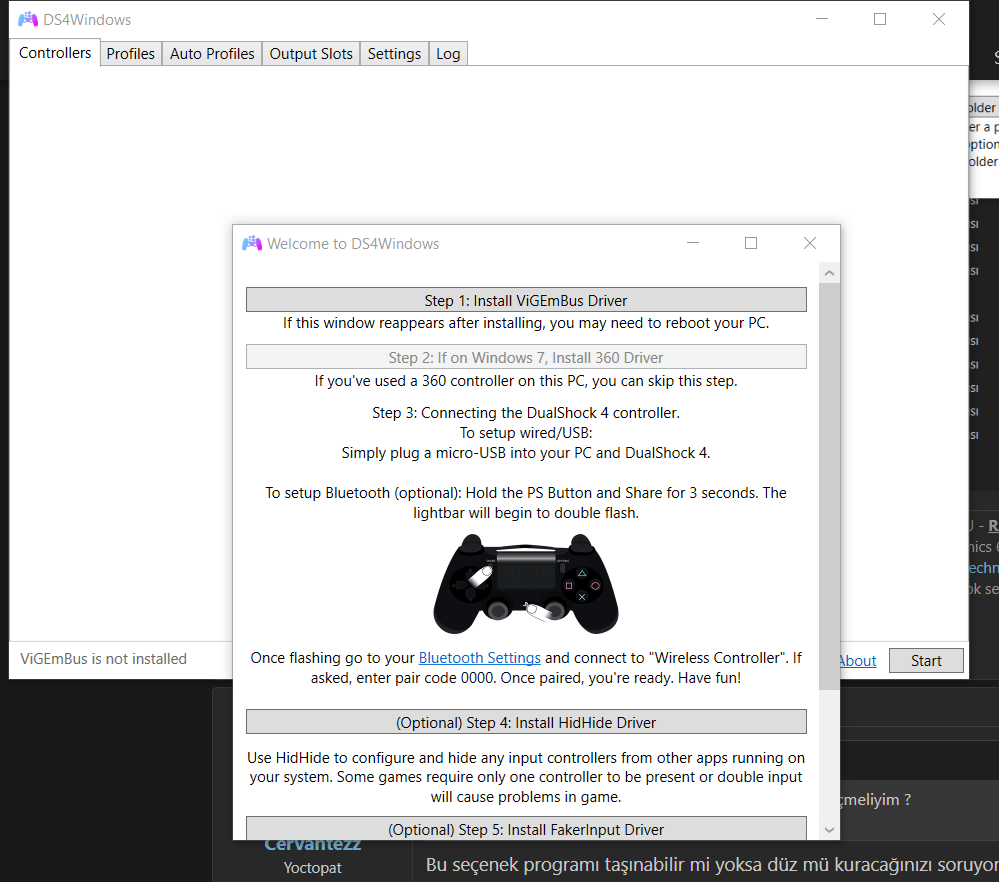The image size is (999, 882).
Task: Open the Bluetooth Settings link
Action: coord(480,658)
